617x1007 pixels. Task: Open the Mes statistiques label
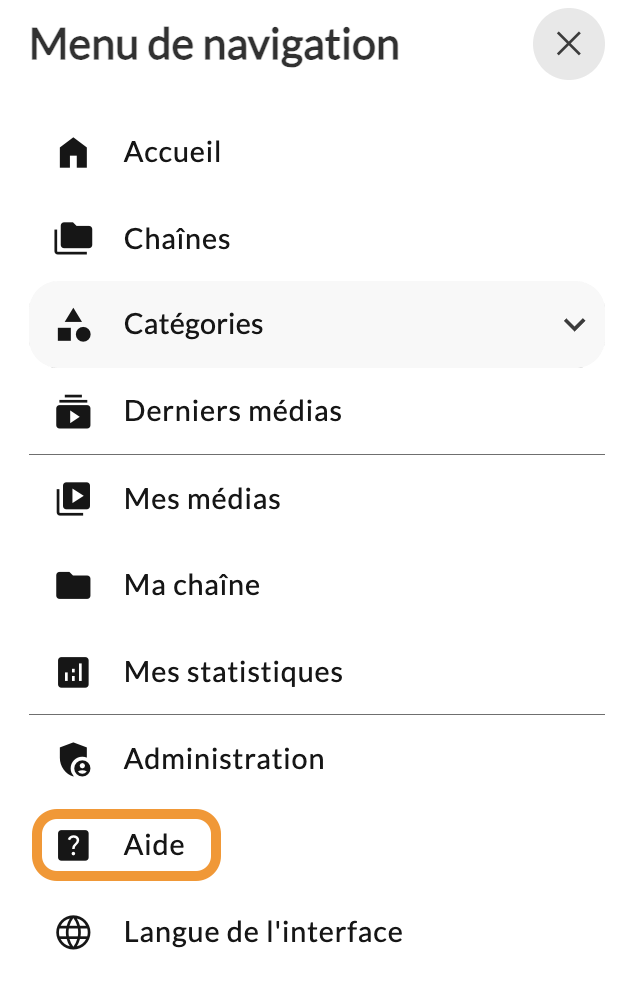tap(233, 672)
